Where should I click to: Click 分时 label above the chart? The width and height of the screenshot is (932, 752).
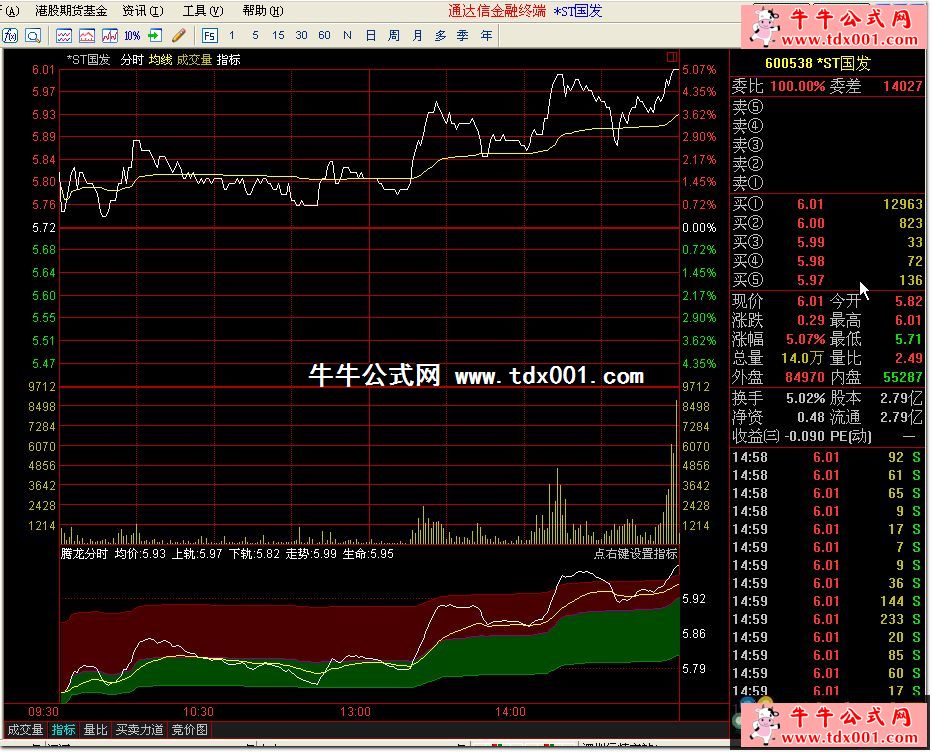132,60
